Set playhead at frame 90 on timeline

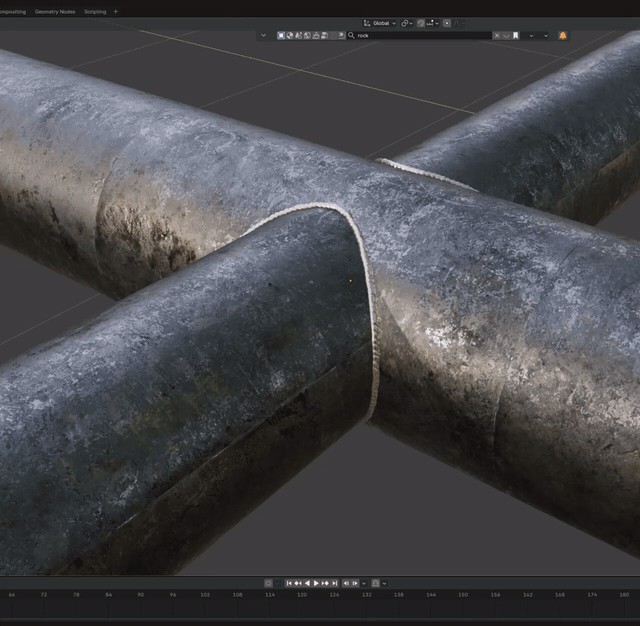(x=140, y=595)
